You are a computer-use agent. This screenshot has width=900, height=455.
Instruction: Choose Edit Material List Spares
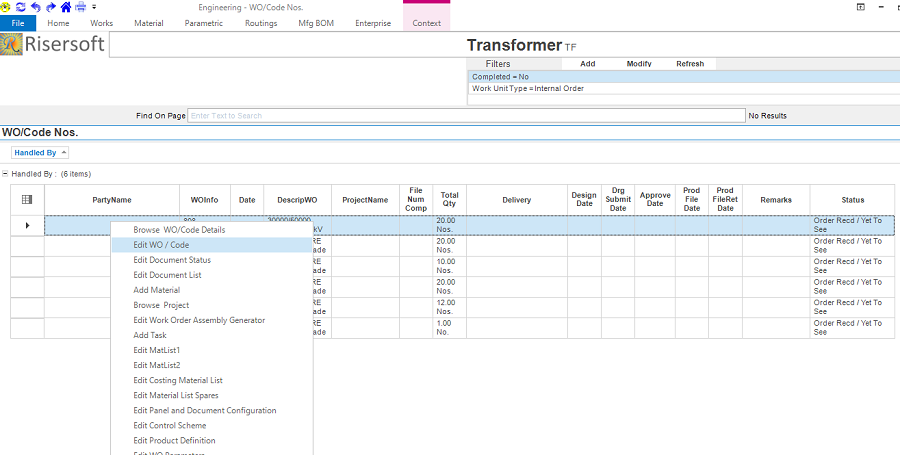pyautogui.click(x=212, y=395)
